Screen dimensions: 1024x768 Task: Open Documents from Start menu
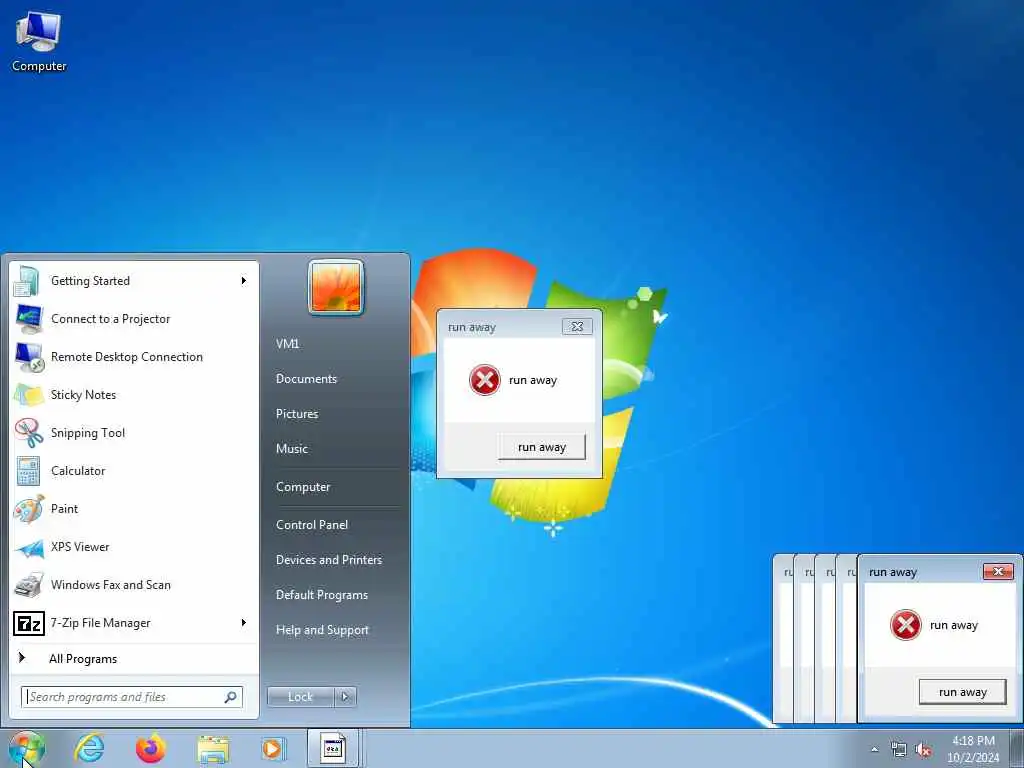(x=306, y=379)
